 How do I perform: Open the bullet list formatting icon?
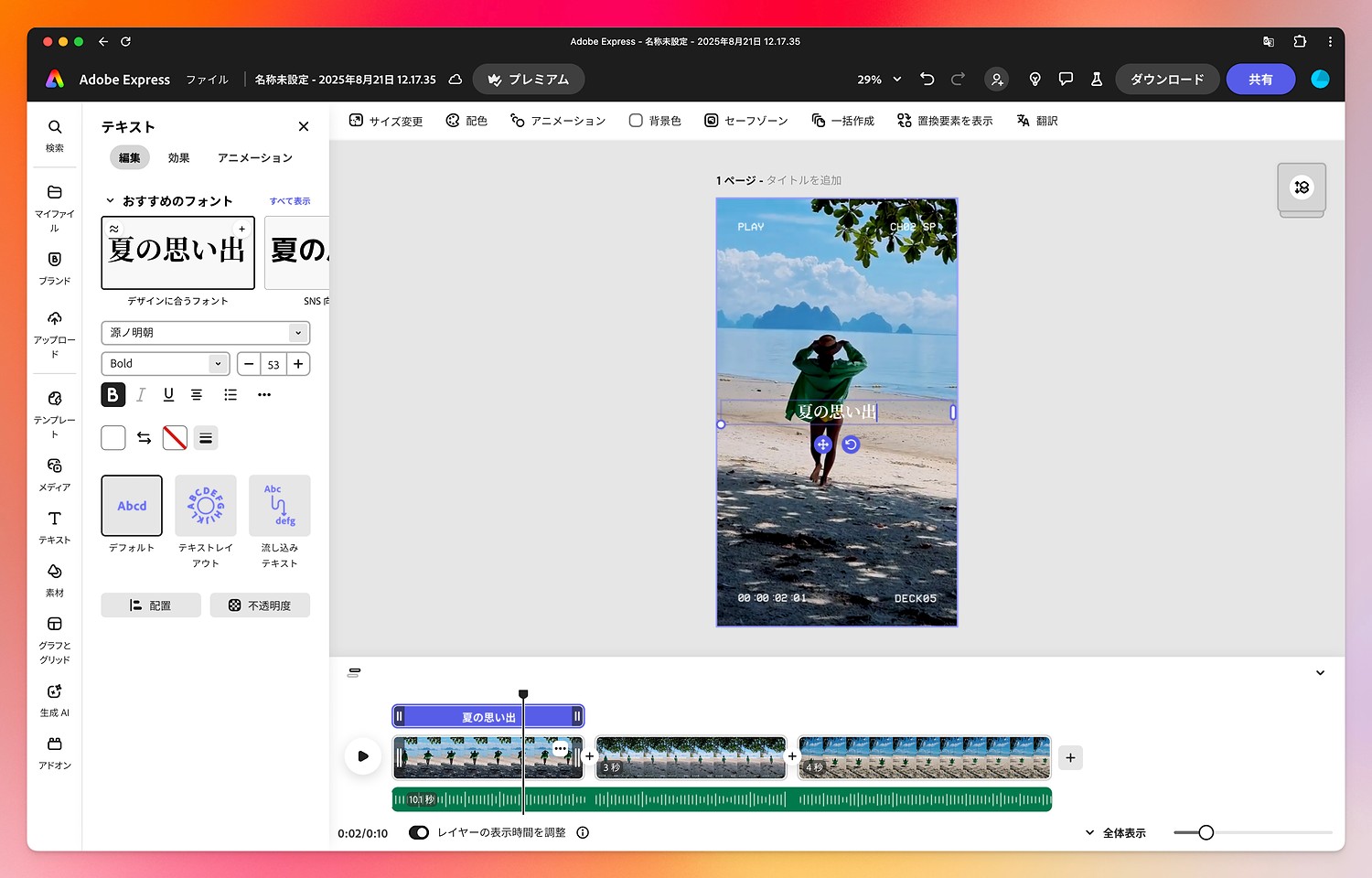[230, 394]
